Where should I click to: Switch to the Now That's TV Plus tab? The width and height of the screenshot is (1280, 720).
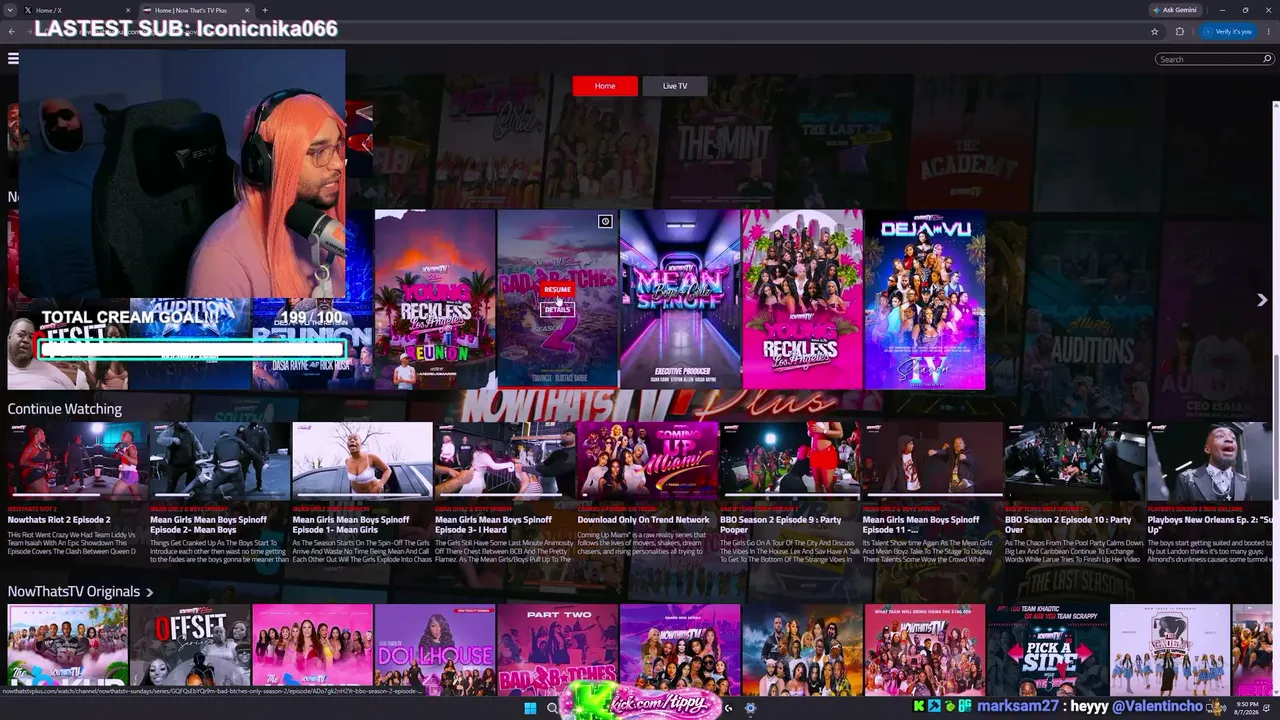pyautogui.click(x=195, y=10)
